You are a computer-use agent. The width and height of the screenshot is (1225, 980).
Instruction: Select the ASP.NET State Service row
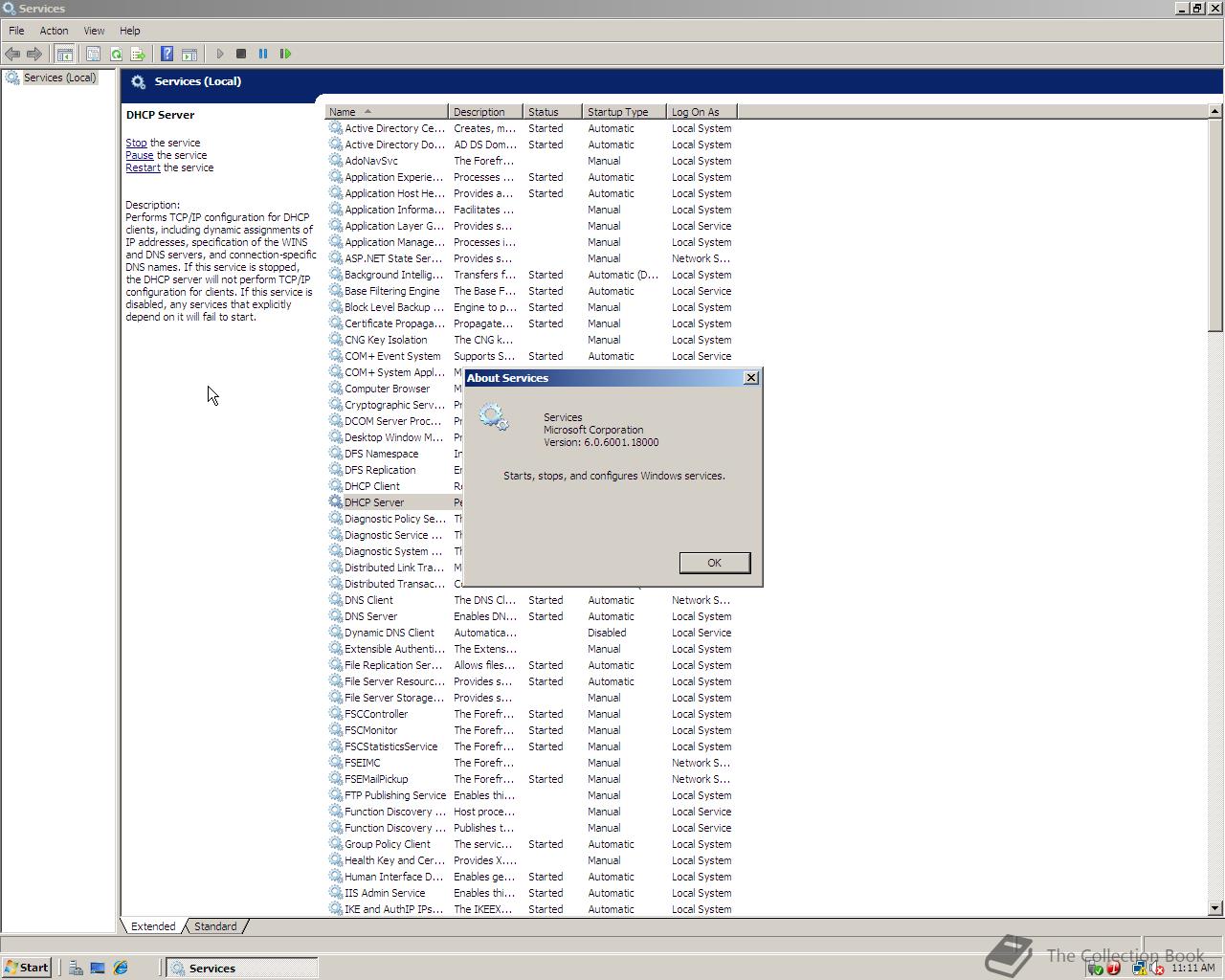point(392,258)
